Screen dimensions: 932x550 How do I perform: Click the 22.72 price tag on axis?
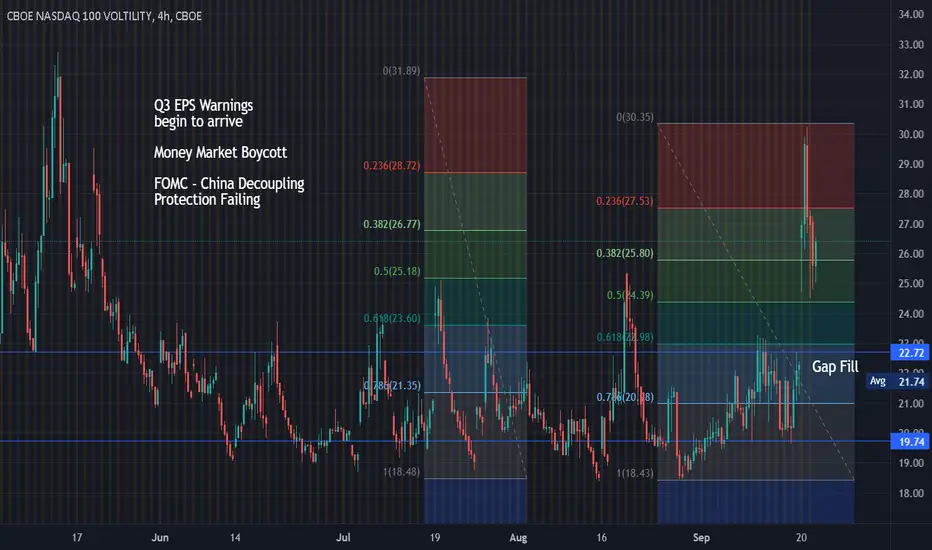coord(911,353)
